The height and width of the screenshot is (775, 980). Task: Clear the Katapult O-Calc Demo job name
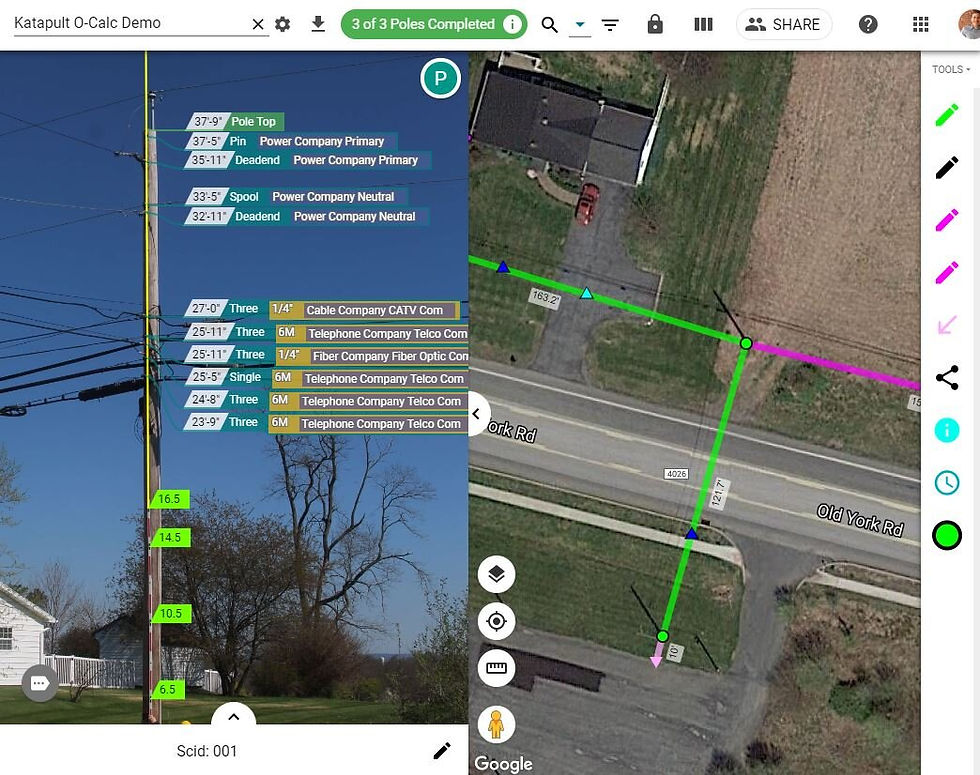coord(258,24)
